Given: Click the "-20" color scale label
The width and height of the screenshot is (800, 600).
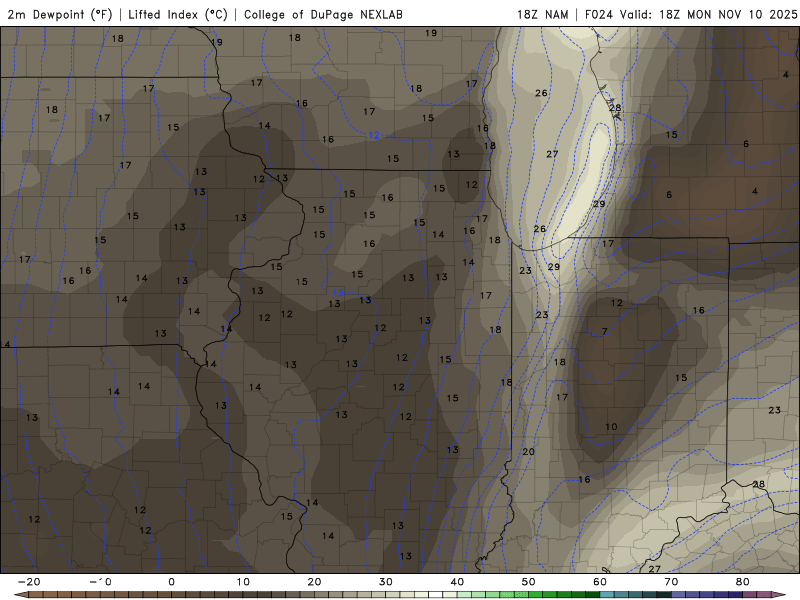Looking at the screenshot, I should tap(29, 582).
